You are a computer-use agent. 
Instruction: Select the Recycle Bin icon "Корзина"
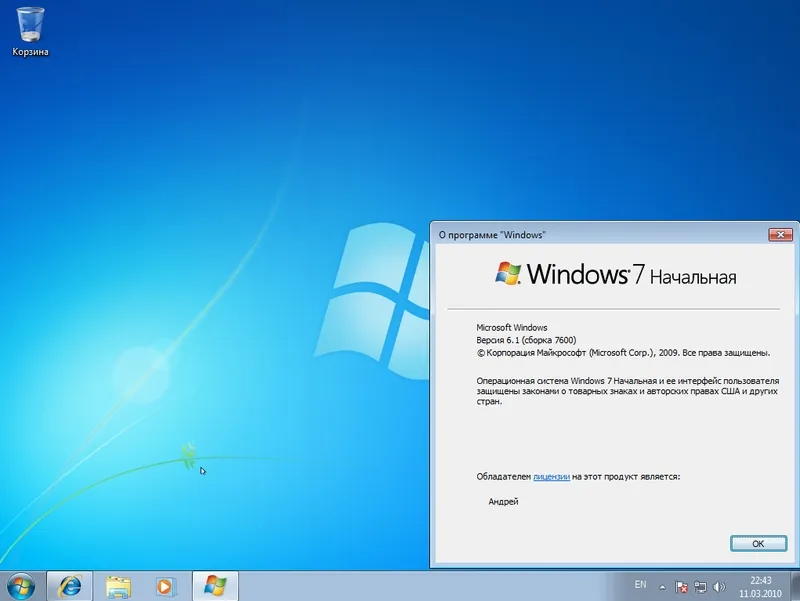(x=30, y=31)
